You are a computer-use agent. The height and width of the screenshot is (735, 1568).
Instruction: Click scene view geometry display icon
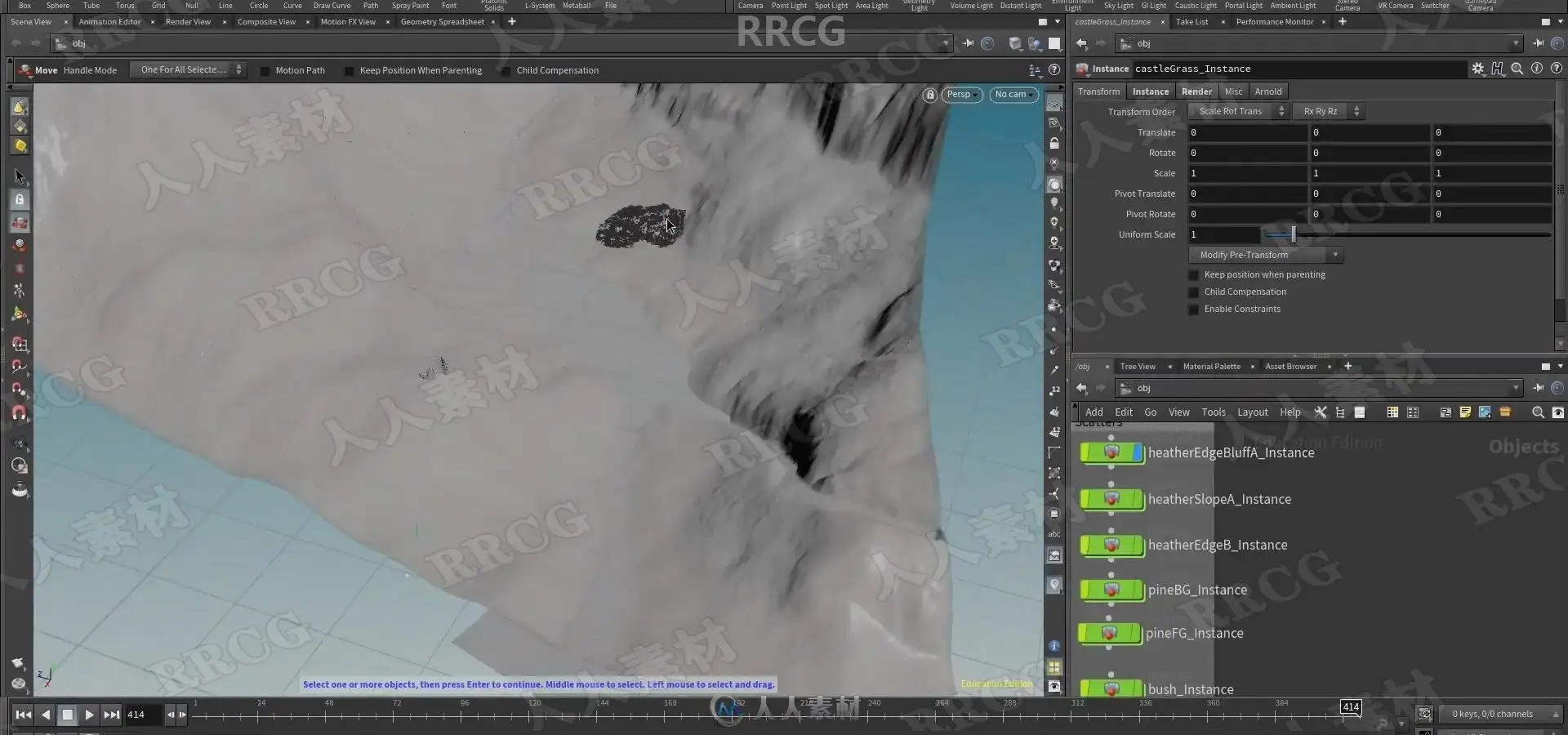(1014, 43)
